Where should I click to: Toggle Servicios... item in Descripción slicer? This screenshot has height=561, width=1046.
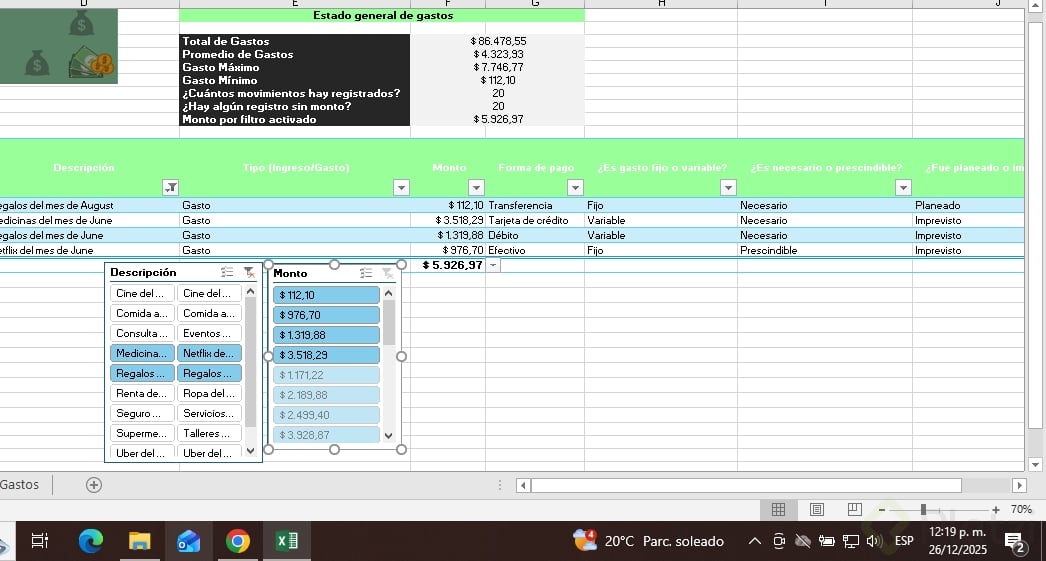(x=209, y=413)
